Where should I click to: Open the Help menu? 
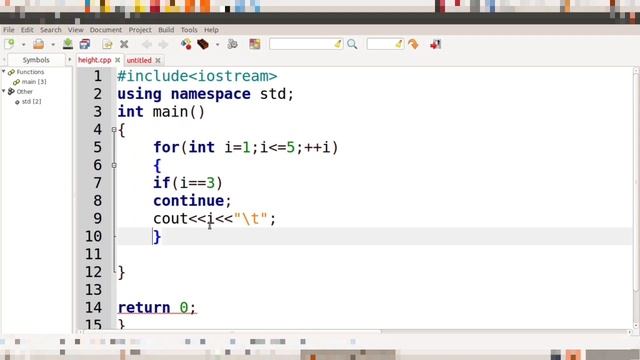(x=211, y=30)
